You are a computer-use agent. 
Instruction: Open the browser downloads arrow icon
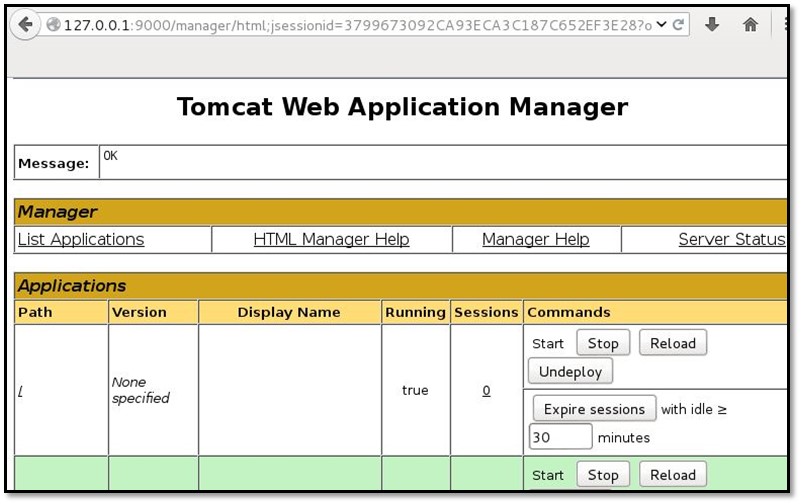click(x=712, y=25)
